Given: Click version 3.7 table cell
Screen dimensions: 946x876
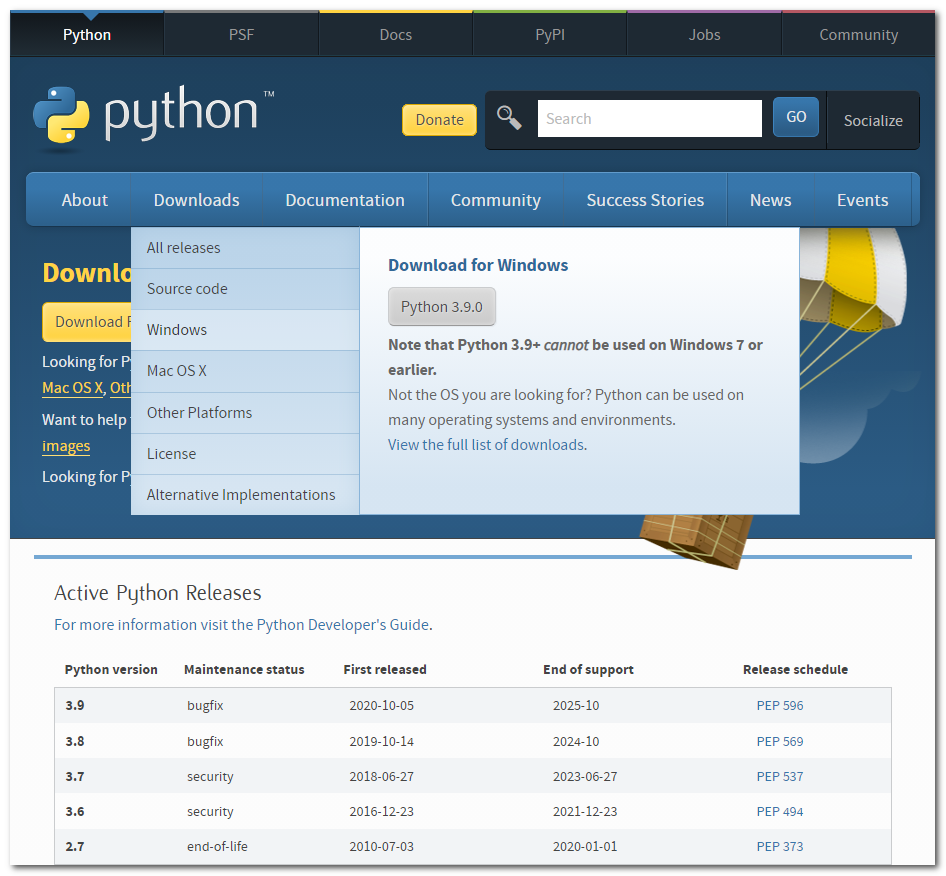Looking at the screenshot, I should click(75, 776).
